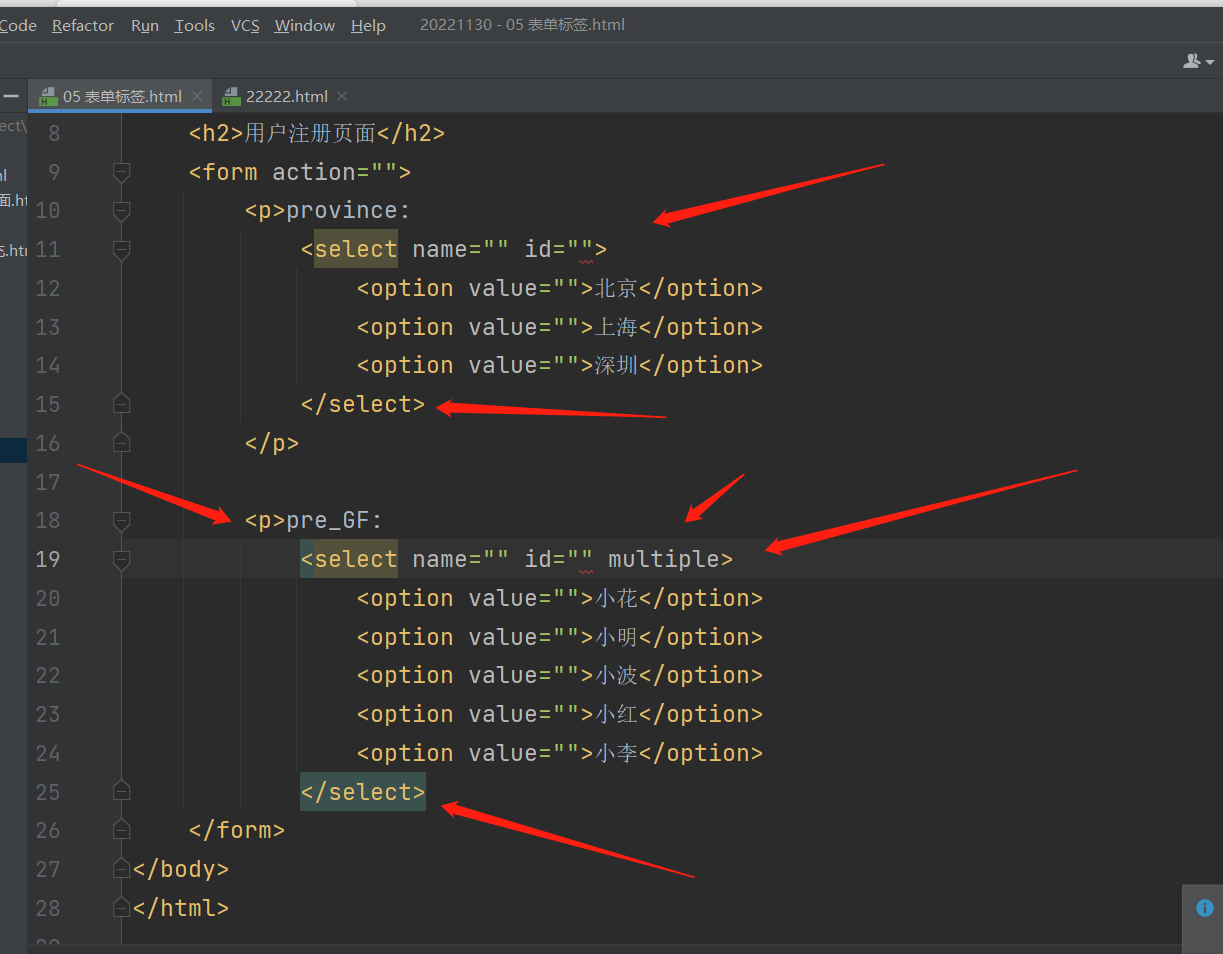The width and height of the screenshot is (1223, 954).
Task: Click the 小明 option text
Action: (x=616, y=637)
